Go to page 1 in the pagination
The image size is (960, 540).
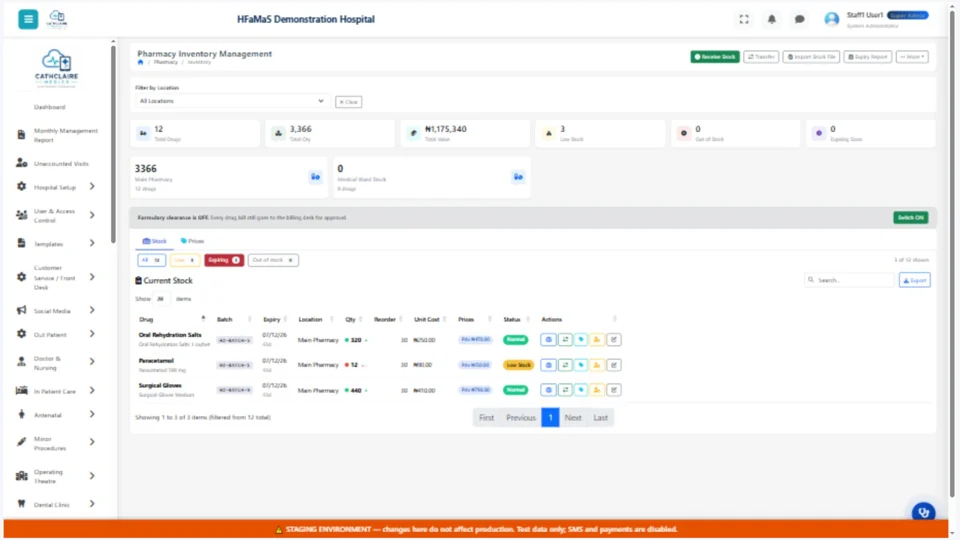tap(550, 418)
